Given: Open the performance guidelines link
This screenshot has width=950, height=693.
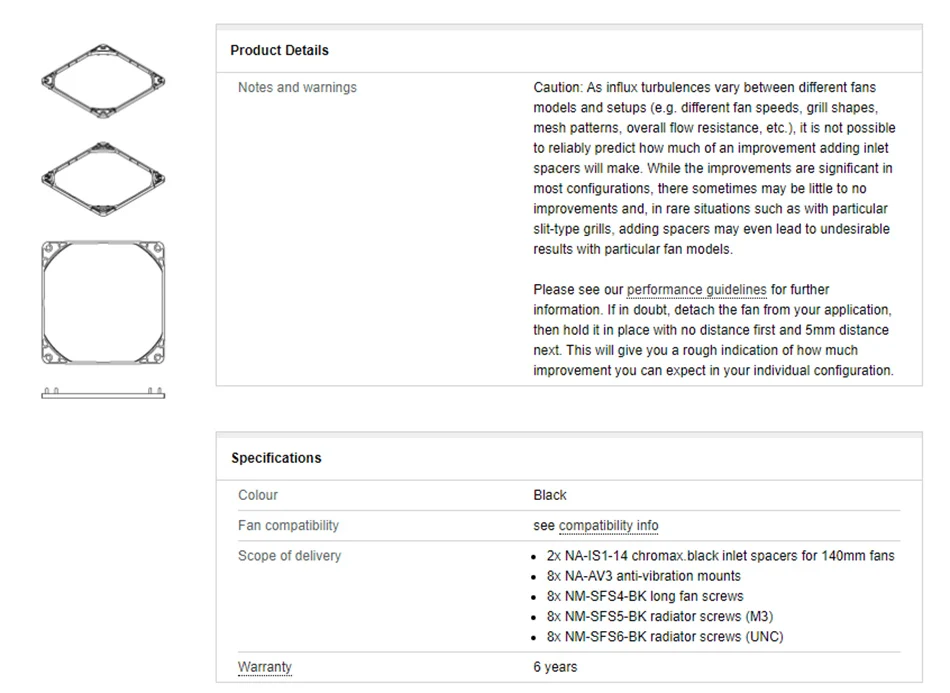Looking at the screenshot, I should click(696, 290).
